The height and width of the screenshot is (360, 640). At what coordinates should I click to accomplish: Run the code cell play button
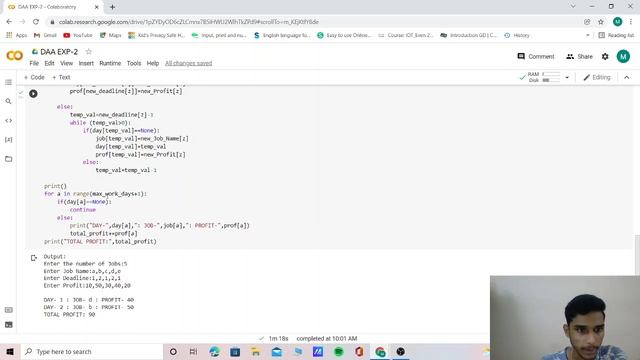click(x=33, y=93)
